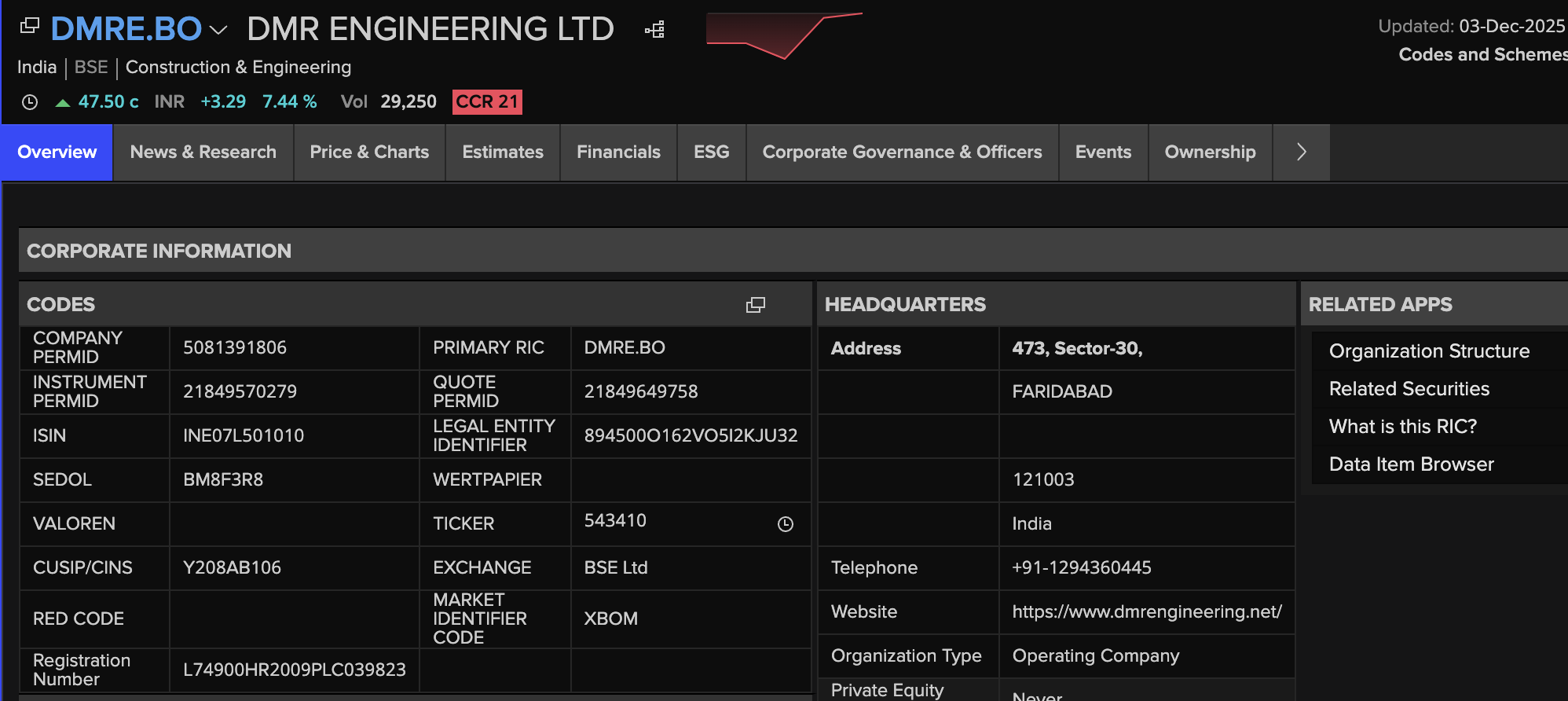
Task: Select the primary RIC value DMRE.BO
Action: [x=625, y=348]
